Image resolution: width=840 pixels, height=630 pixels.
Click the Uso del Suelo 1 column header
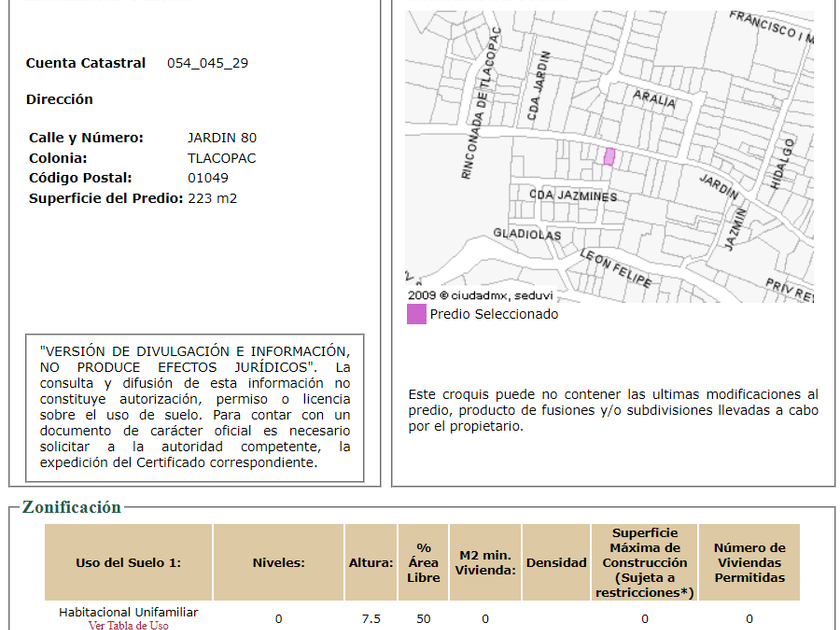128,563
